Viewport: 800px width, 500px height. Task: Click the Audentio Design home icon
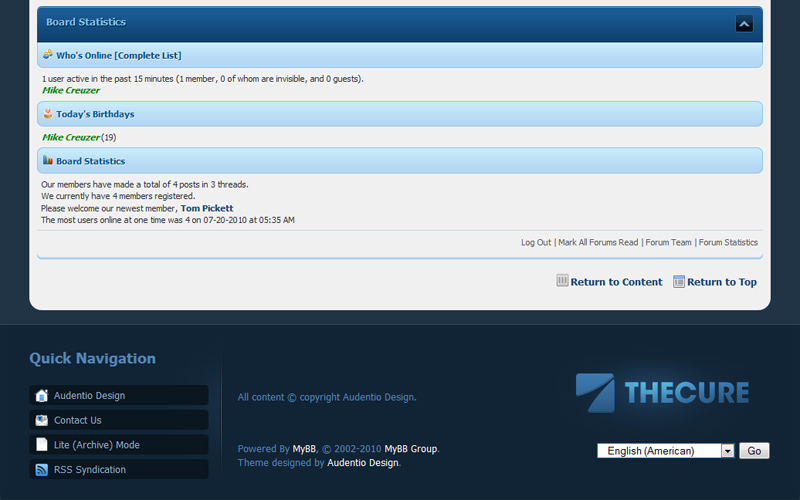41,395
